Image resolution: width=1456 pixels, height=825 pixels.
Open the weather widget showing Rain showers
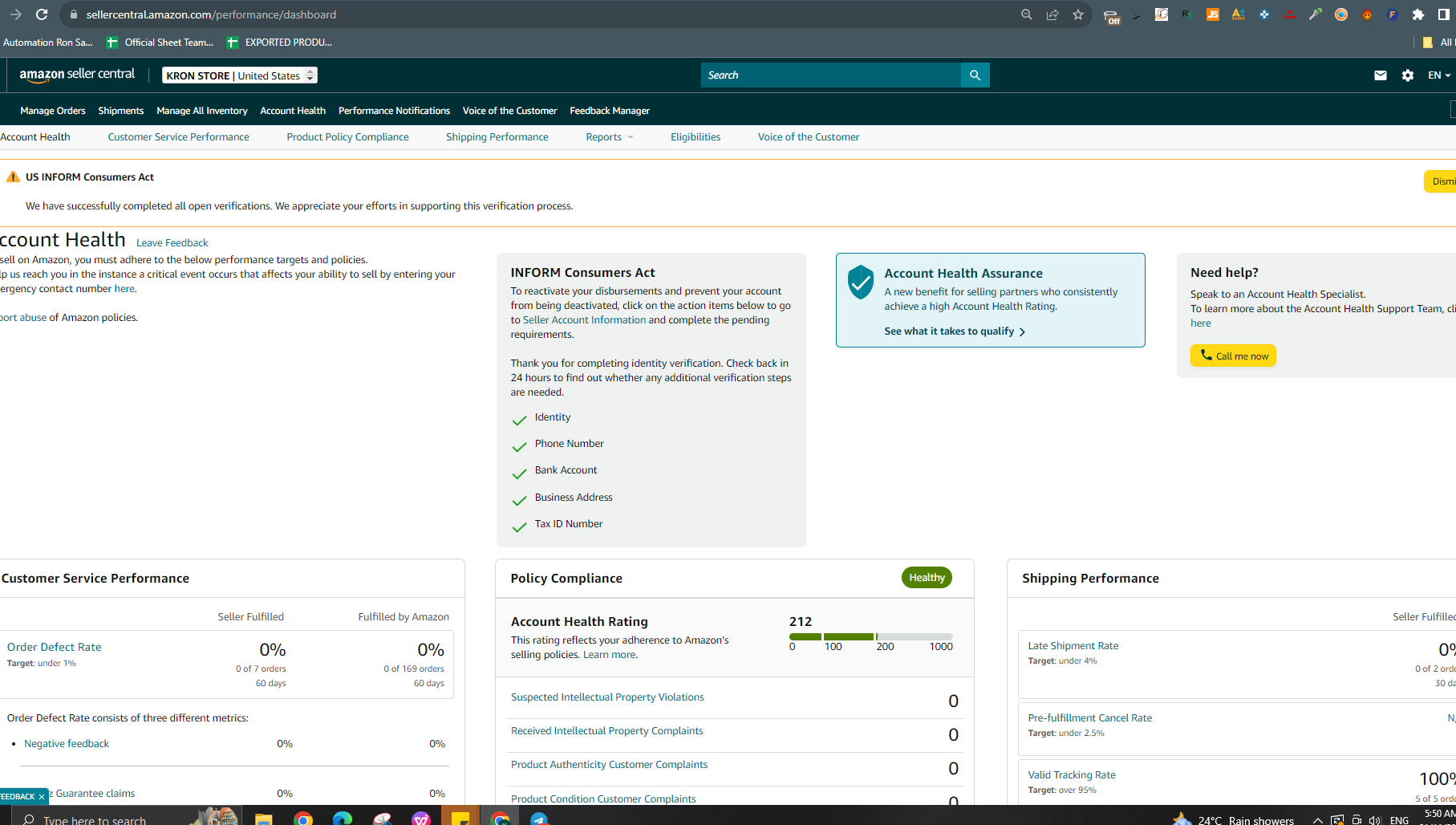click(1233, 819)
